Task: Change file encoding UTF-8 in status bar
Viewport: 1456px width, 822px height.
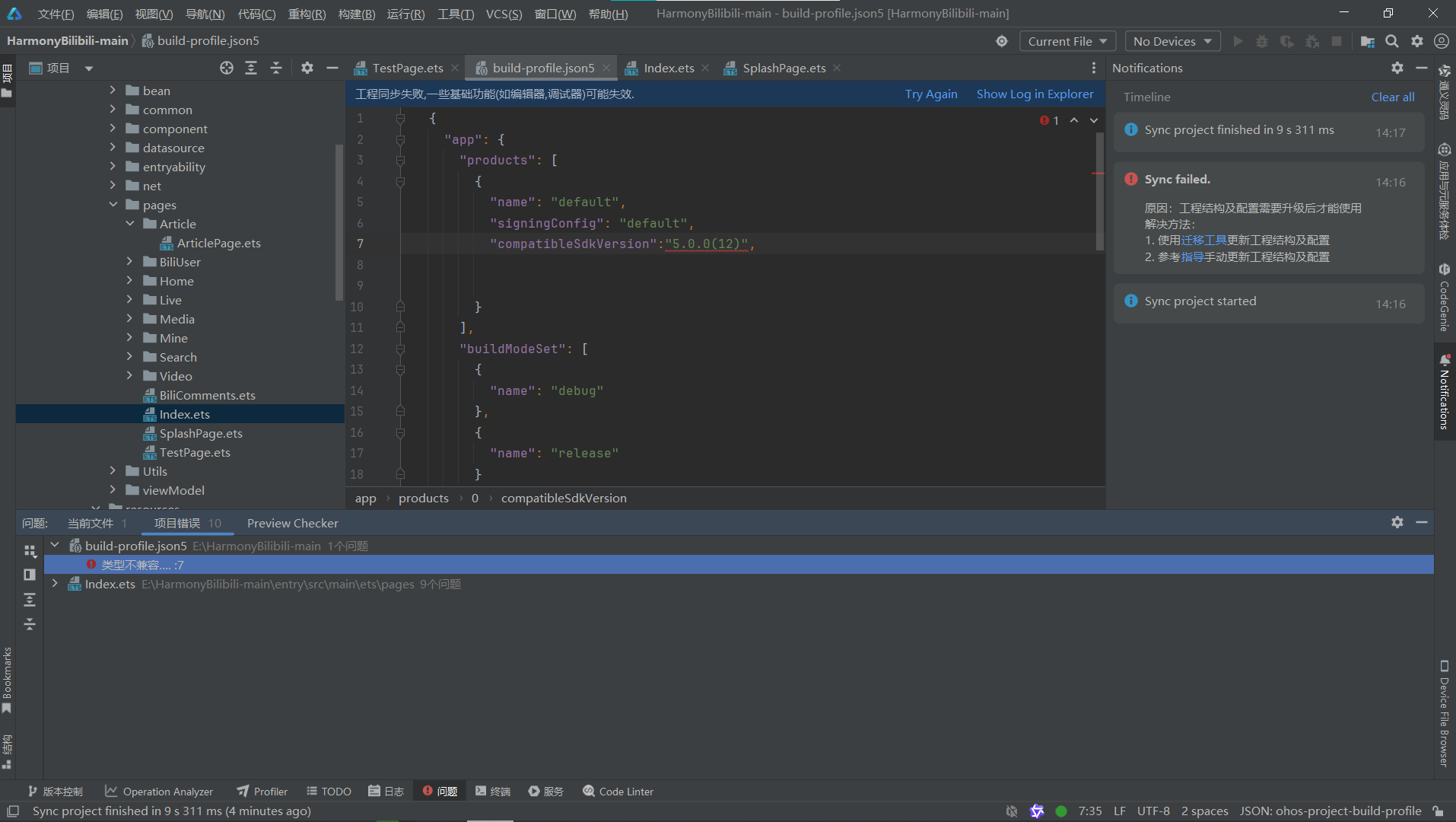Action: point(1153,811)
